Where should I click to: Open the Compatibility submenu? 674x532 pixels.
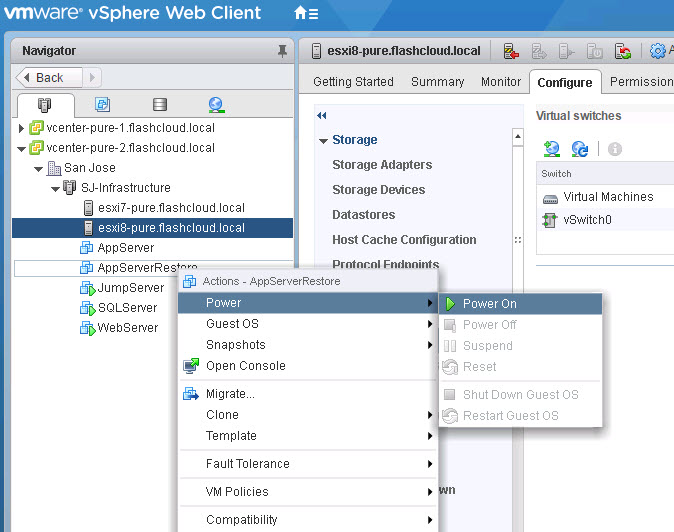click(307, 520)
